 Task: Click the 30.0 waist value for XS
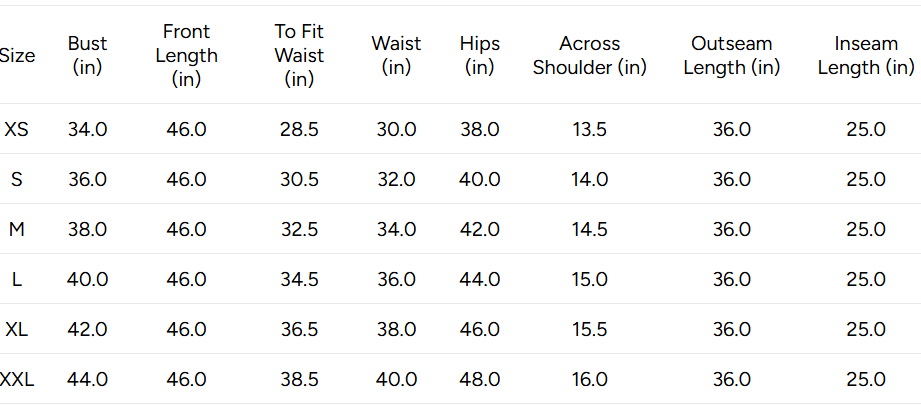click(396, 130)
